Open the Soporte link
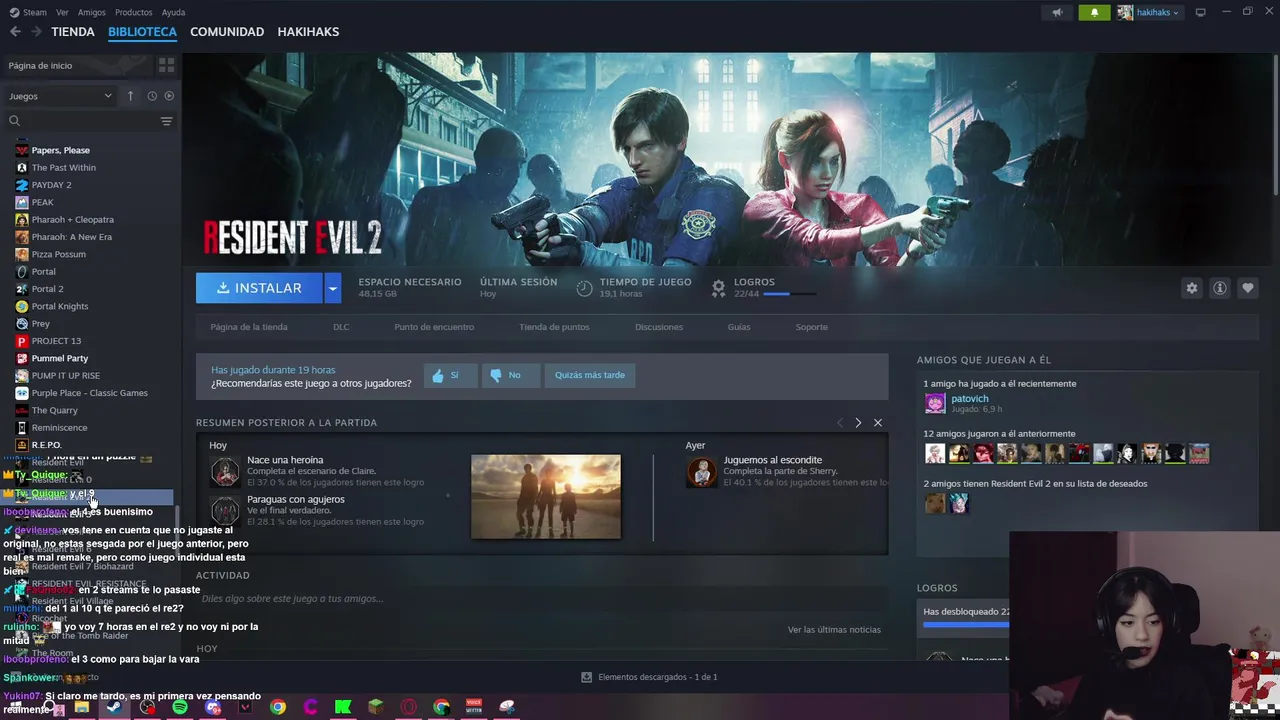This screenshot has width=1280, height=720. click(x=812, y=327)
